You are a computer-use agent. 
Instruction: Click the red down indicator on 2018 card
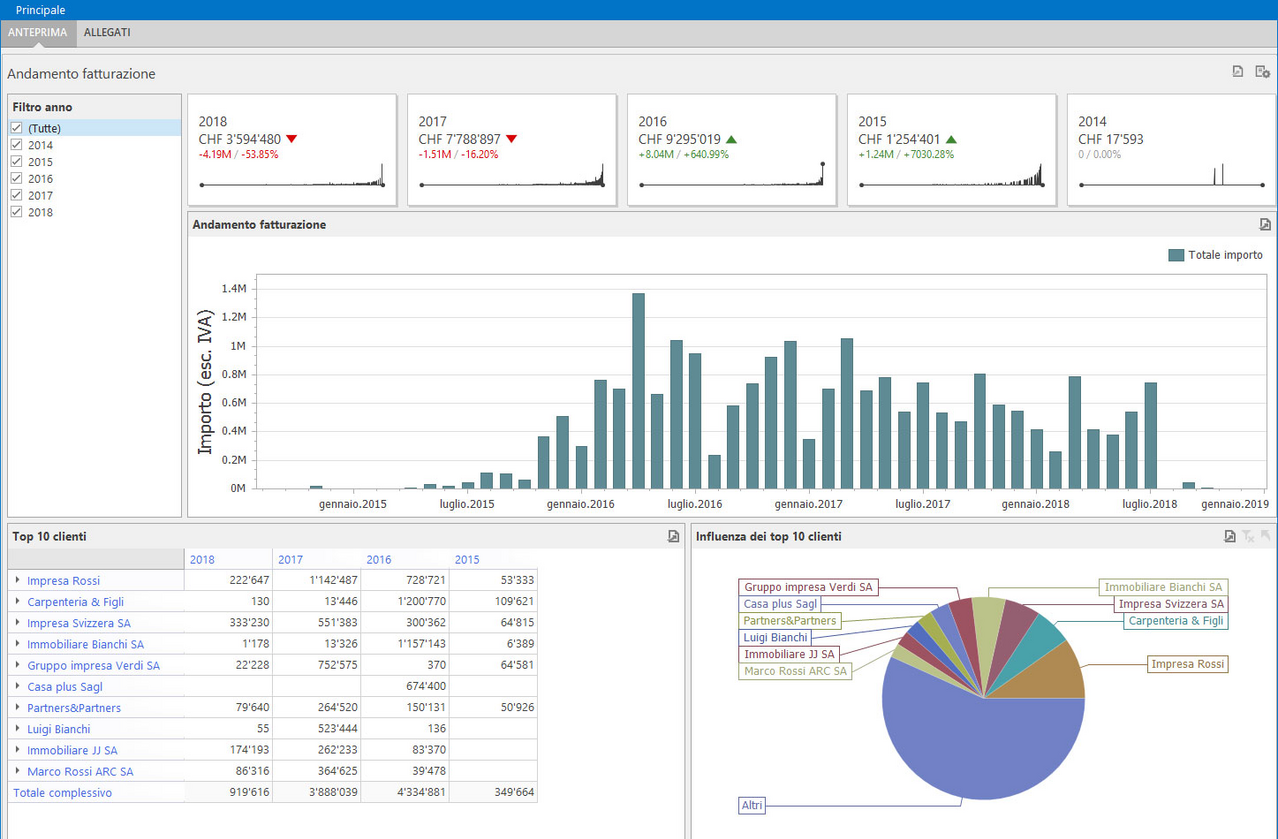291,139
